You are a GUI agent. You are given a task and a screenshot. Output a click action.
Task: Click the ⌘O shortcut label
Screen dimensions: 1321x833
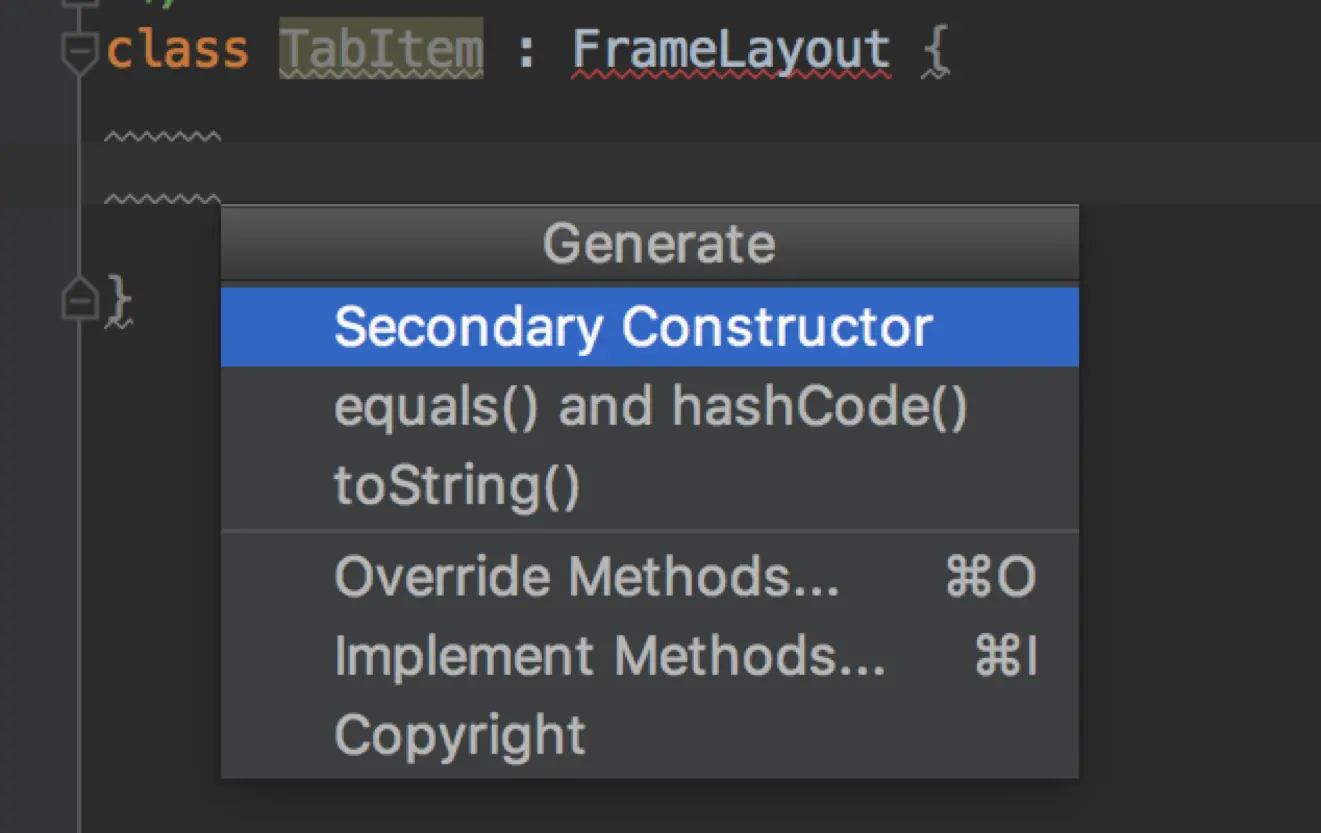[990, 577]
